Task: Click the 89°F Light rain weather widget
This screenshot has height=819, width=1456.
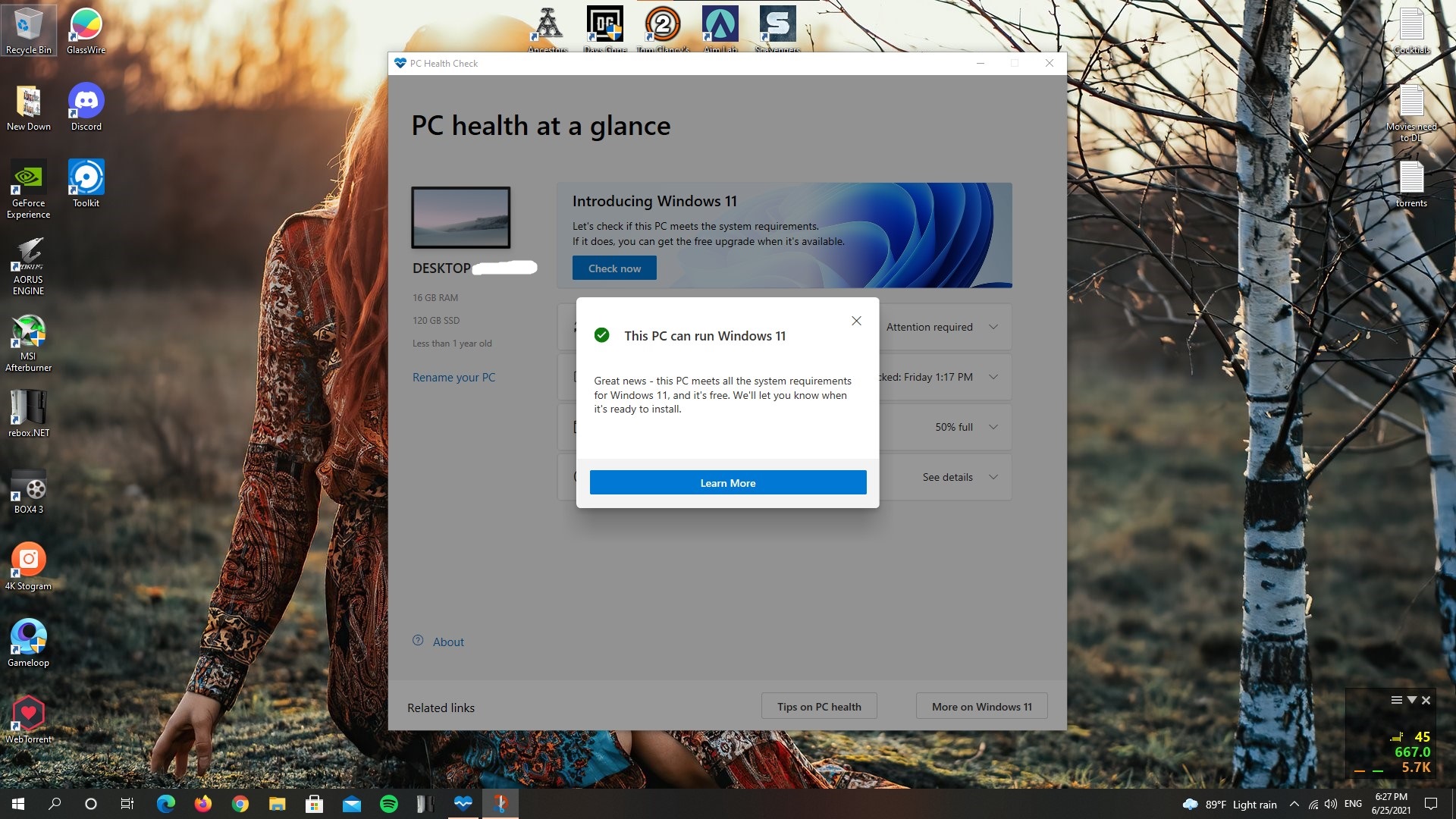Action: tap(1229, 804)
